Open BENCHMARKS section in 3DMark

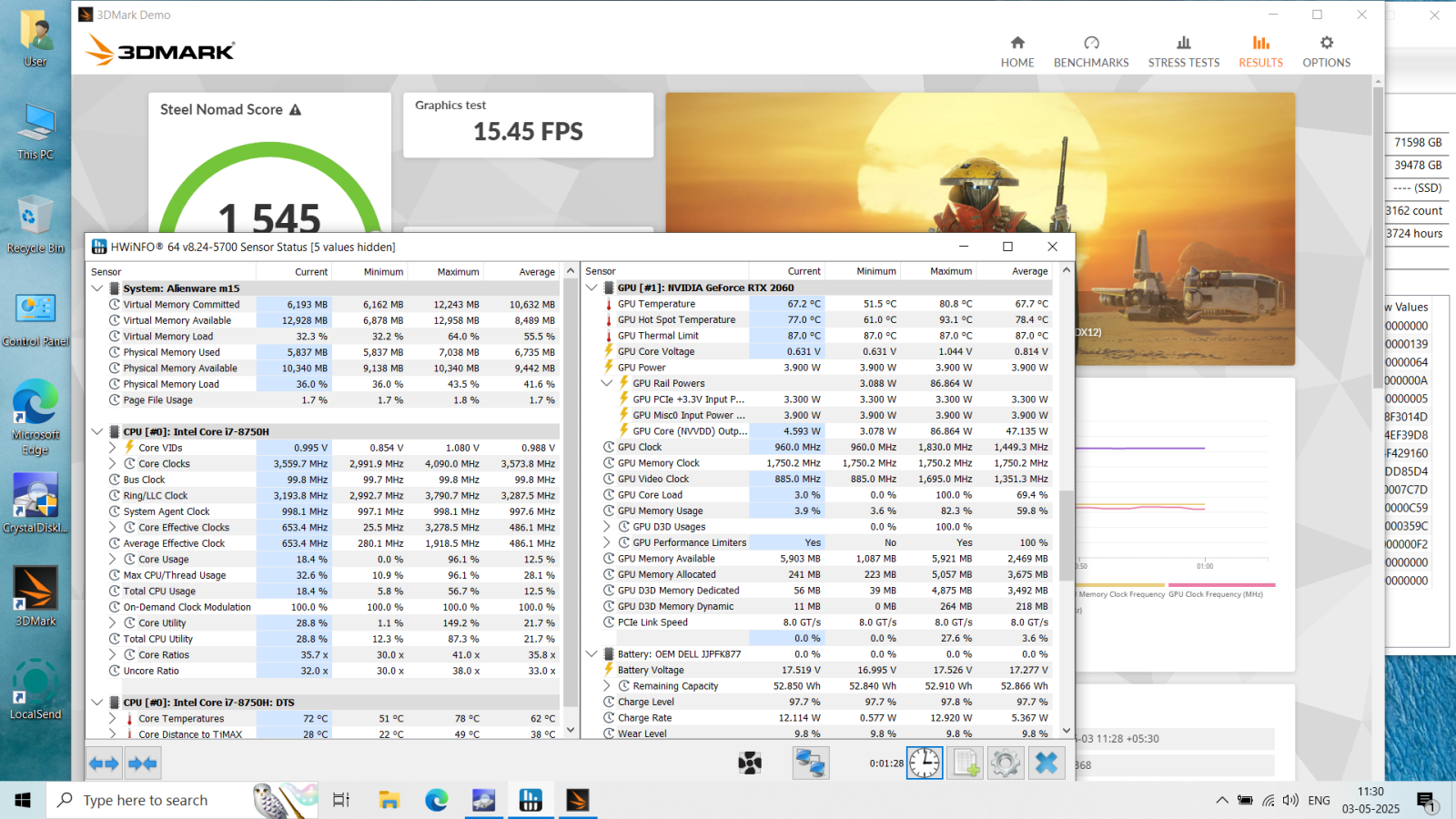click(x=1091, y=52)
